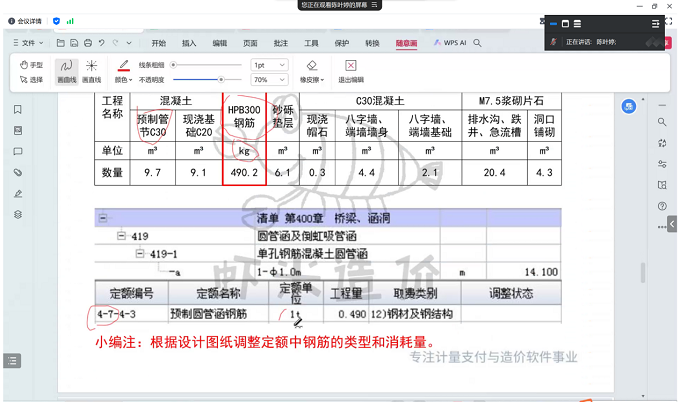Open bookmarks panel in left sidebar

(x=17, y=110)
